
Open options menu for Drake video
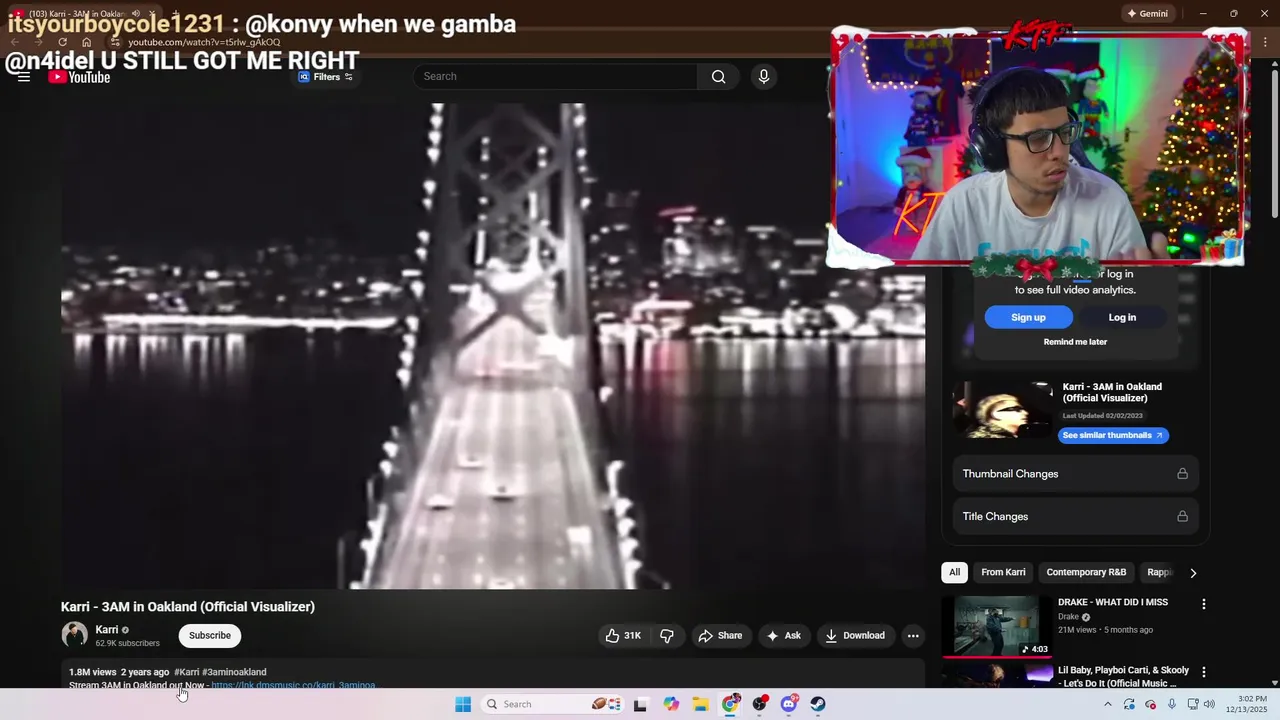pos(1203,604)
